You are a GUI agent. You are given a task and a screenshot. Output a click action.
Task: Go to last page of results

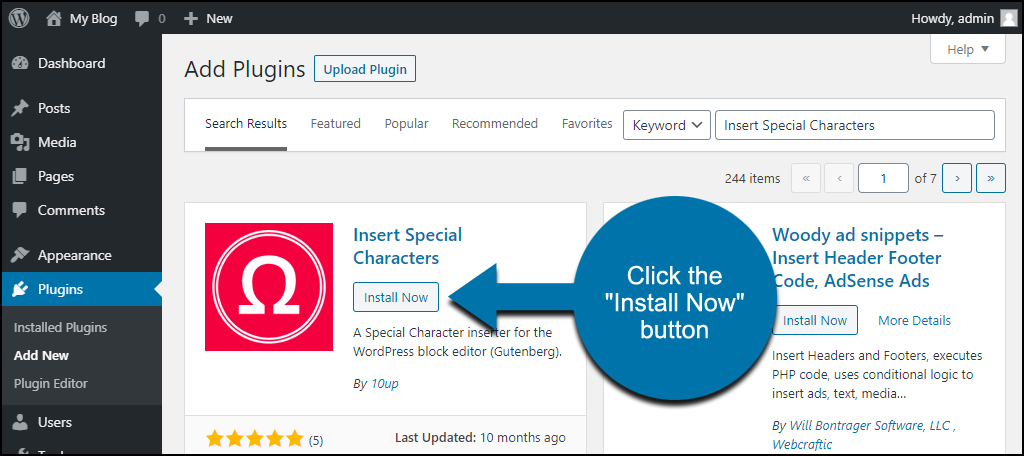[x=991, y=178]
